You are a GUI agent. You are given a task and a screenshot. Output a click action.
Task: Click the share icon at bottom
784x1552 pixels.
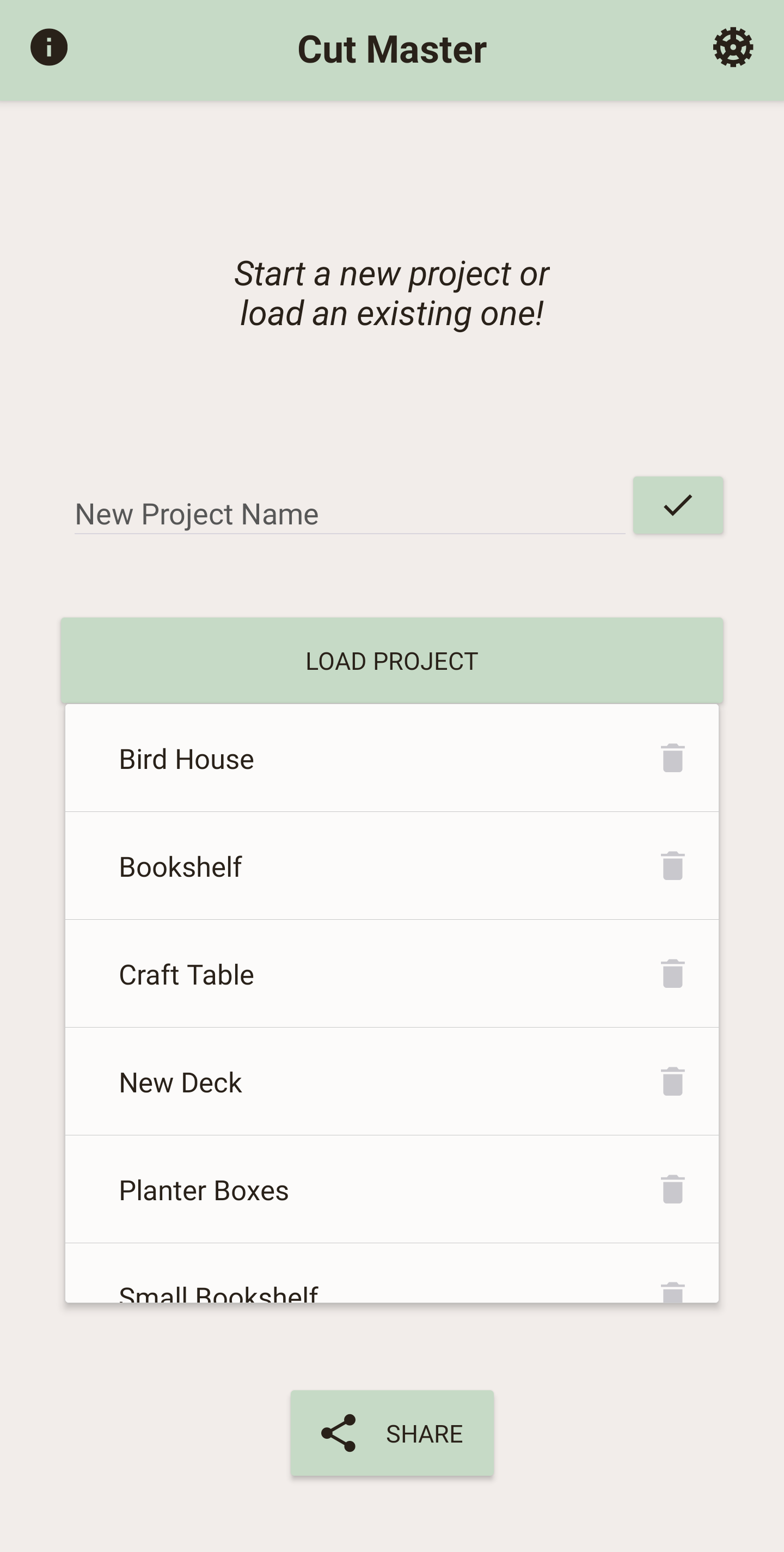pos(339,1433)
